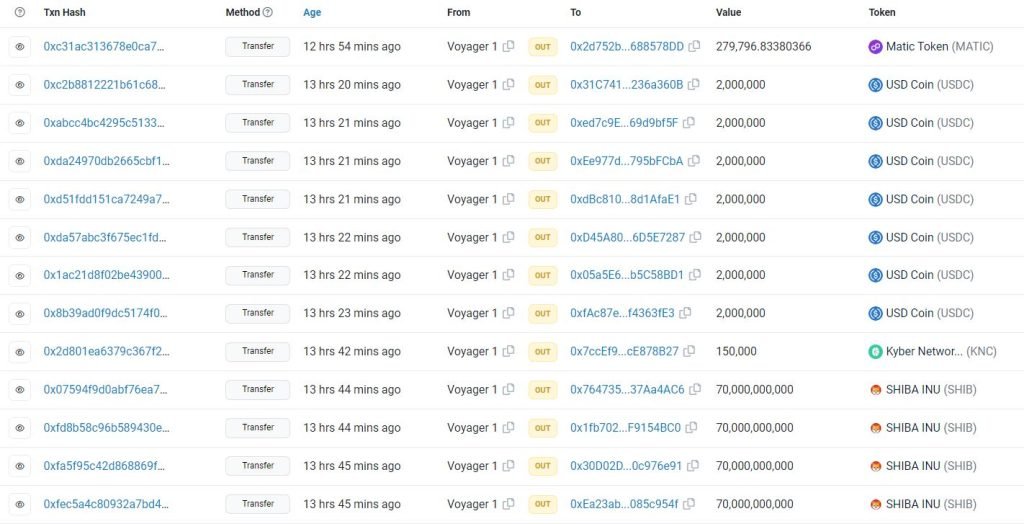Click Transfer method badge in 0xfa5f95c42d868869f row

point(257,466)
